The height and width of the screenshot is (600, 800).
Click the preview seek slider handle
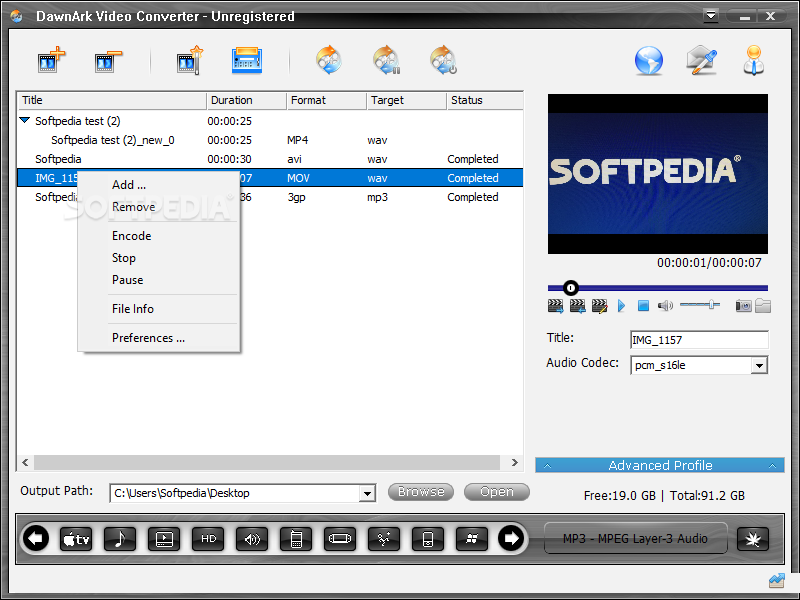tap(571, 288)
